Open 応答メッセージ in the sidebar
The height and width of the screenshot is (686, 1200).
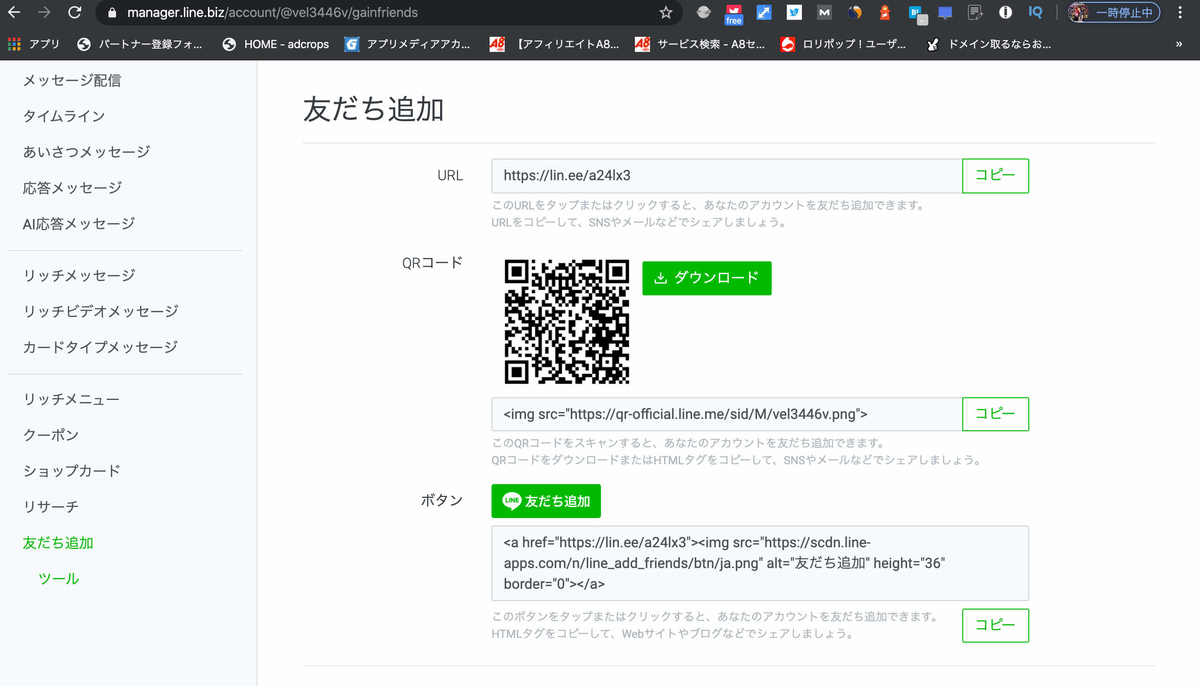pyautogui.click(x=72, y=188)
